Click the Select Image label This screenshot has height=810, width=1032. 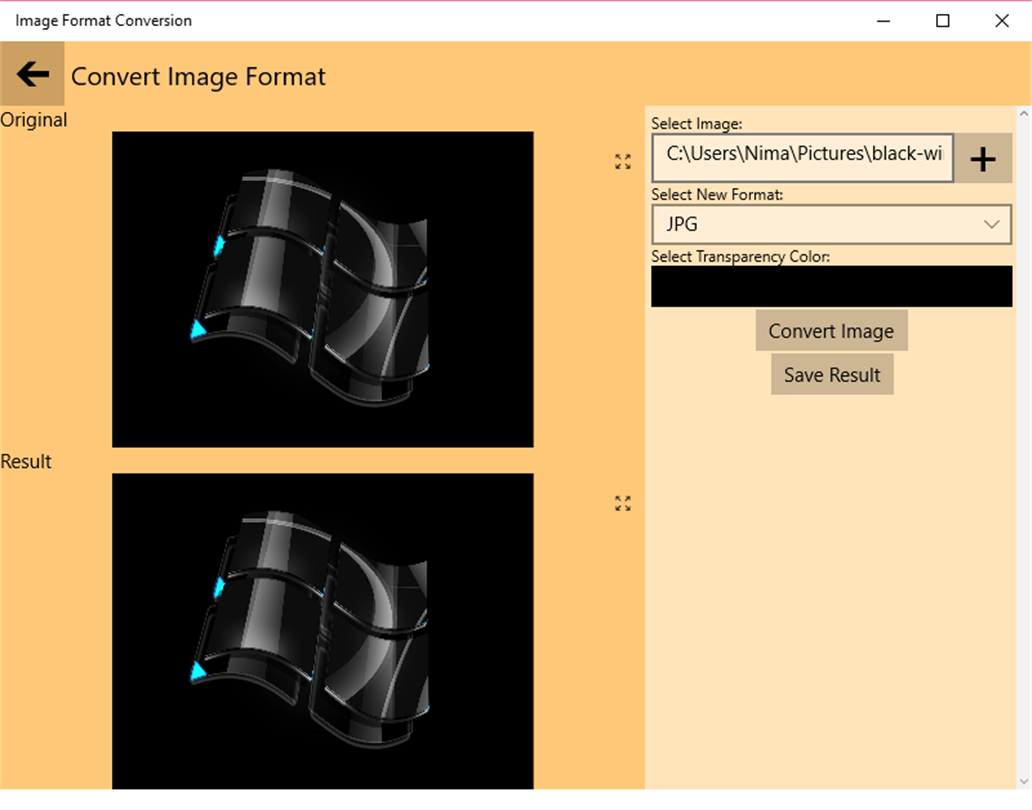[696, 124]
